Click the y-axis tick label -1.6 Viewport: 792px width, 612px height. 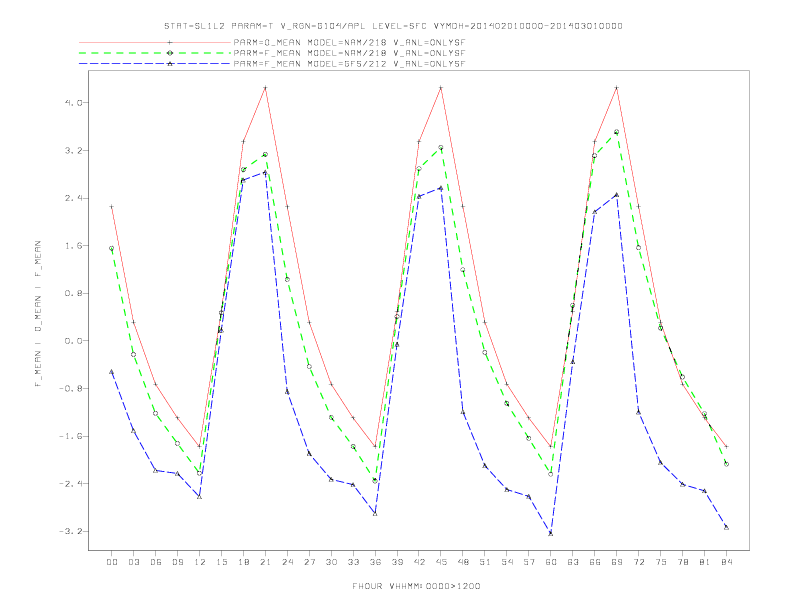71,436
